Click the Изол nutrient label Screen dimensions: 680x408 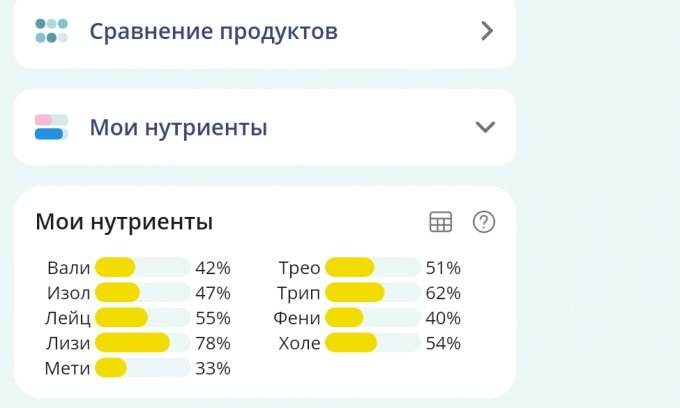(68, 293)
